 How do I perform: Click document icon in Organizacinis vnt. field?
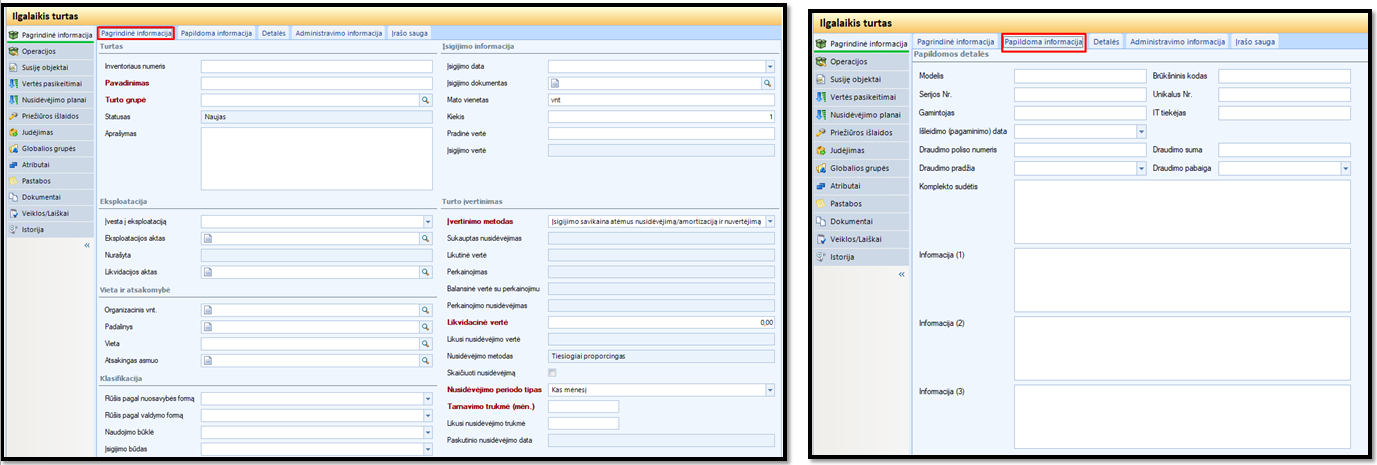point(207,310)
